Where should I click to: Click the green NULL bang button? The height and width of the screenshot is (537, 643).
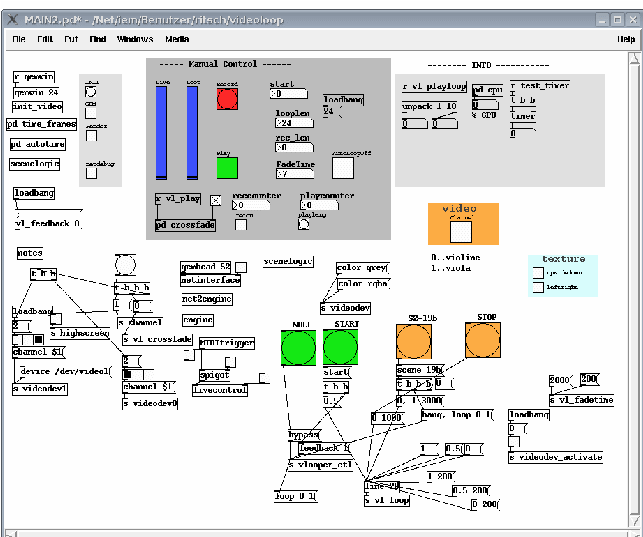(297, 347)
